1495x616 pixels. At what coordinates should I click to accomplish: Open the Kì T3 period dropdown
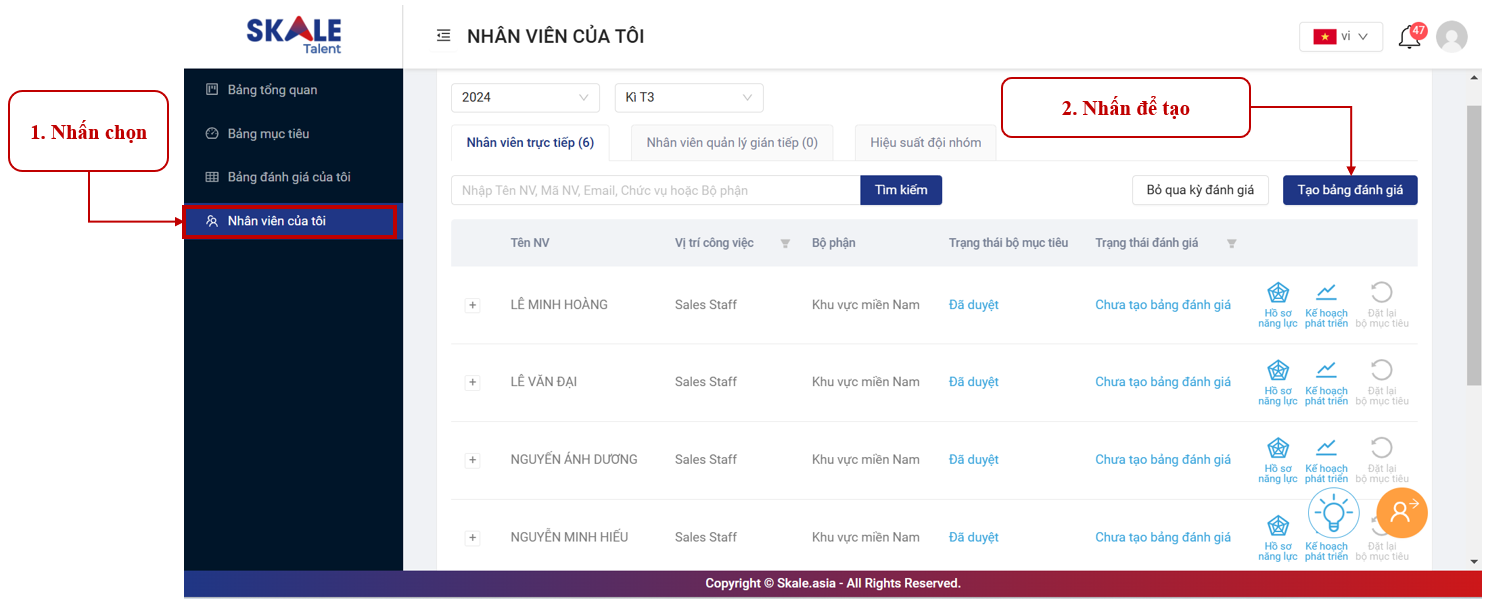coord(688,97)
